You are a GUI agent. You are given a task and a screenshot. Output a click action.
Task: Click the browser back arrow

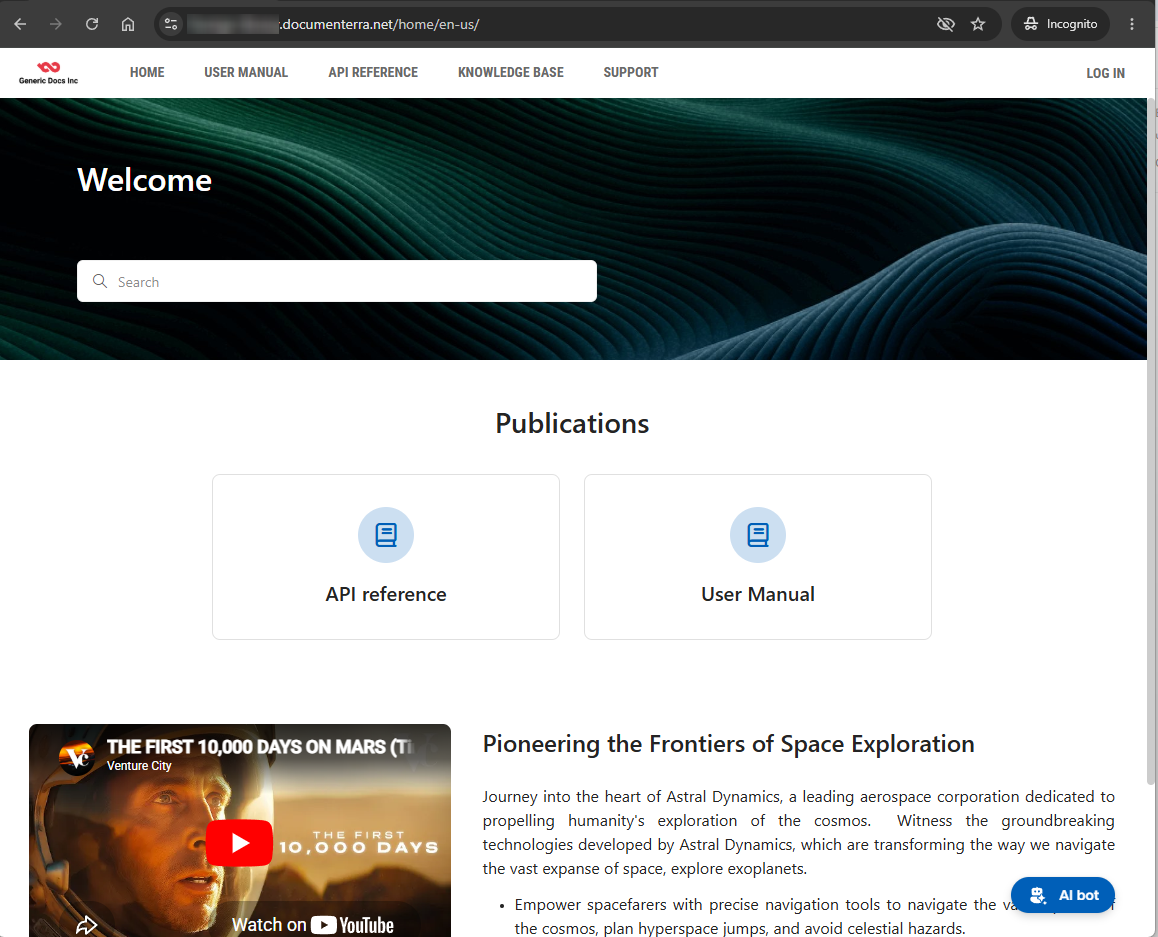coord(20,24)
